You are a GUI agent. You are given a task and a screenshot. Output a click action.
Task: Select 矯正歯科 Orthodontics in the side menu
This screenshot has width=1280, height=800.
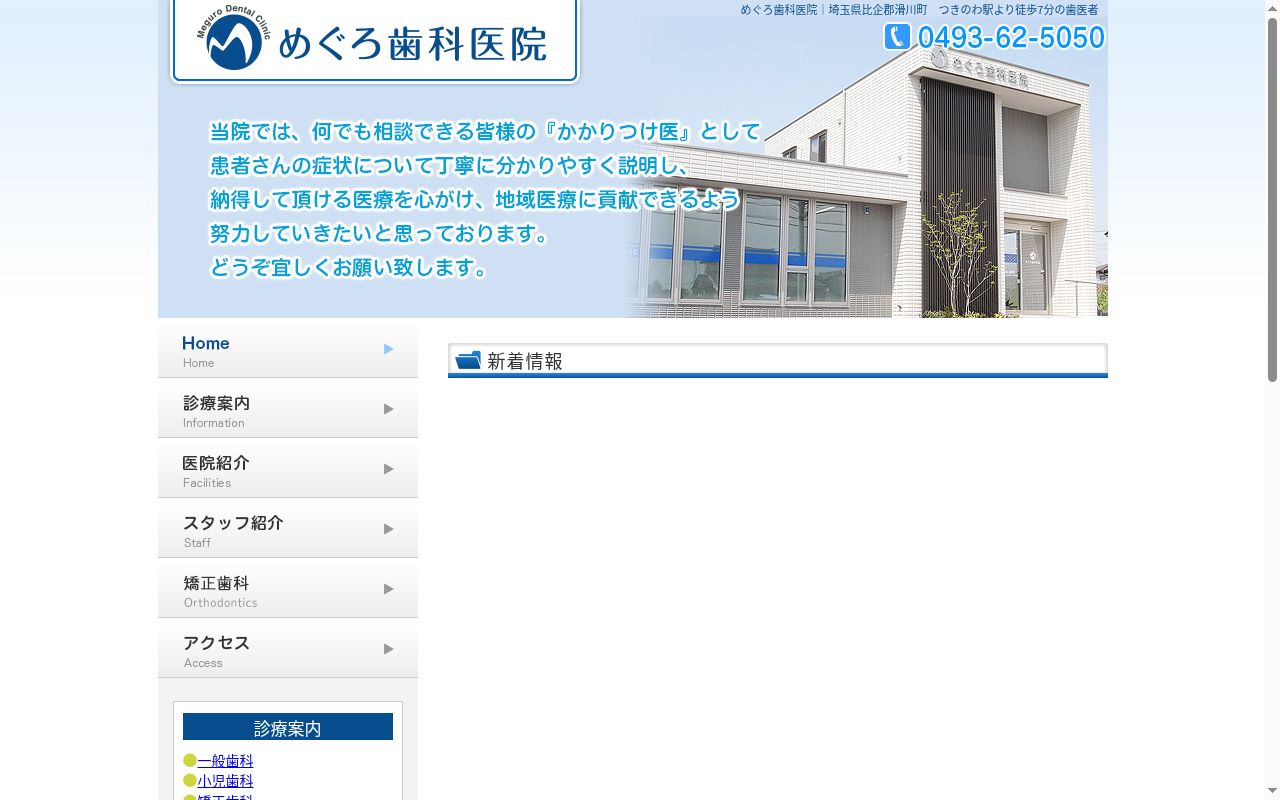pyautogui.click(x=288, y=588)
